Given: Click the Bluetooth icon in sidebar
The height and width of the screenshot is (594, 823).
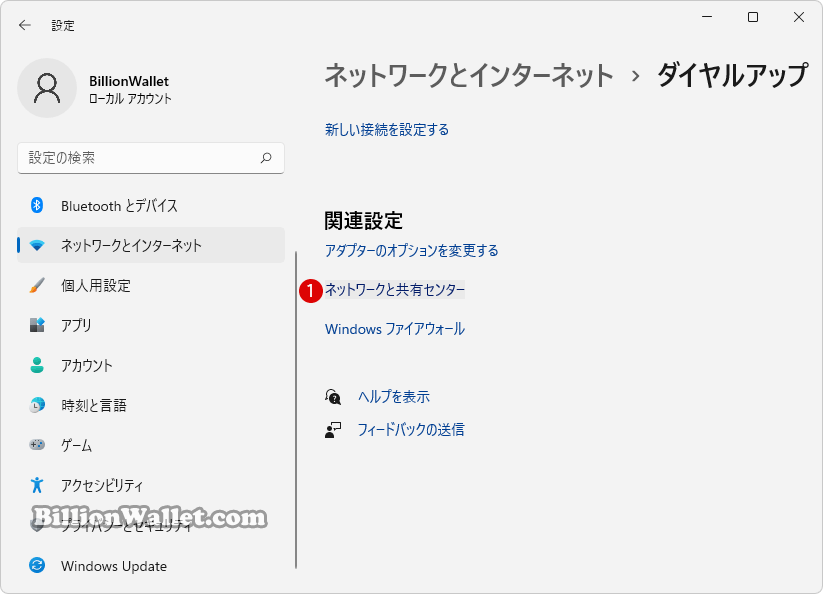Looking at the screenshot, I should 37,205.
